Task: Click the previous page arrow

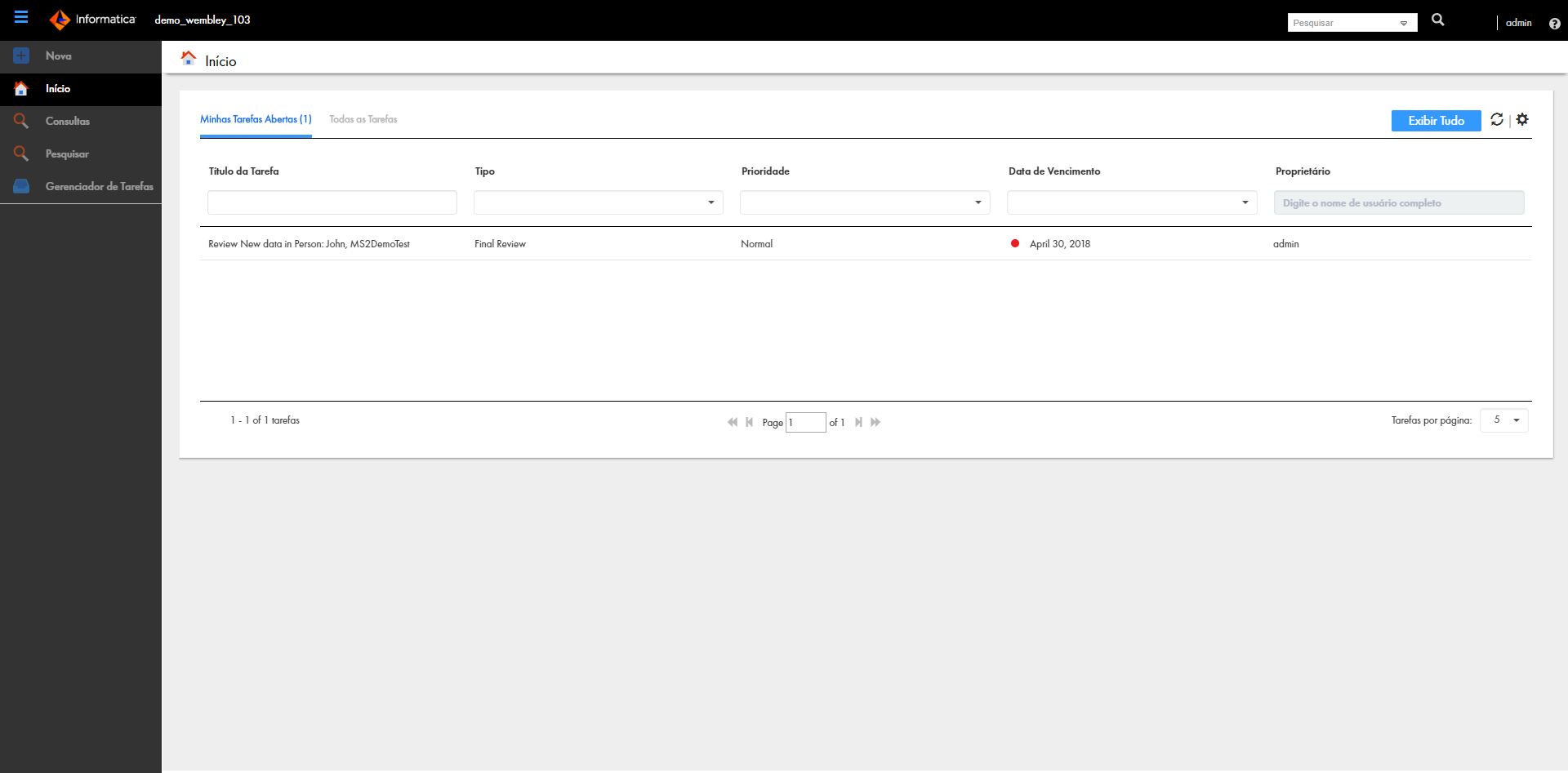Action: (x=749, y=422)
